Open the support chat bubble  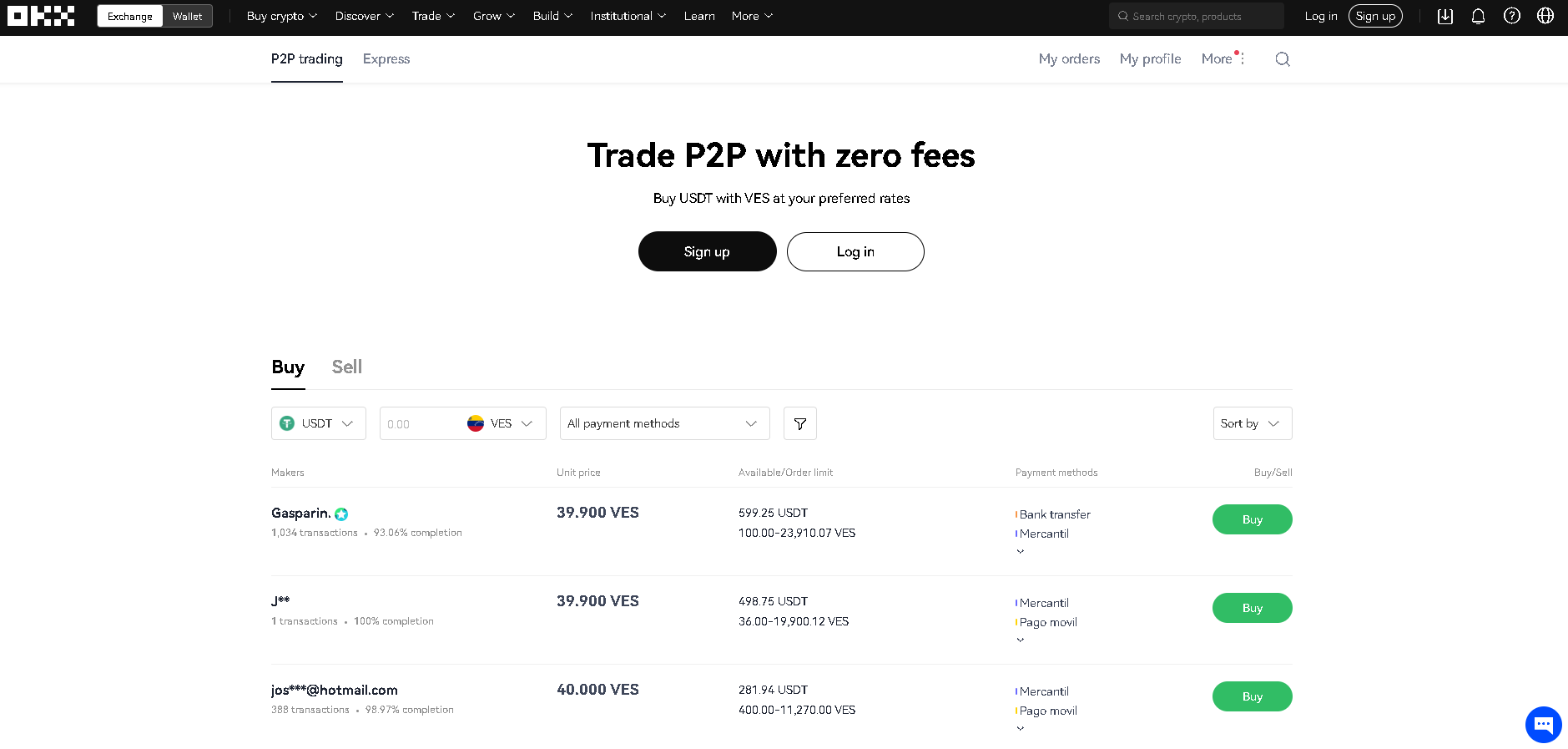click(1543, 724)
